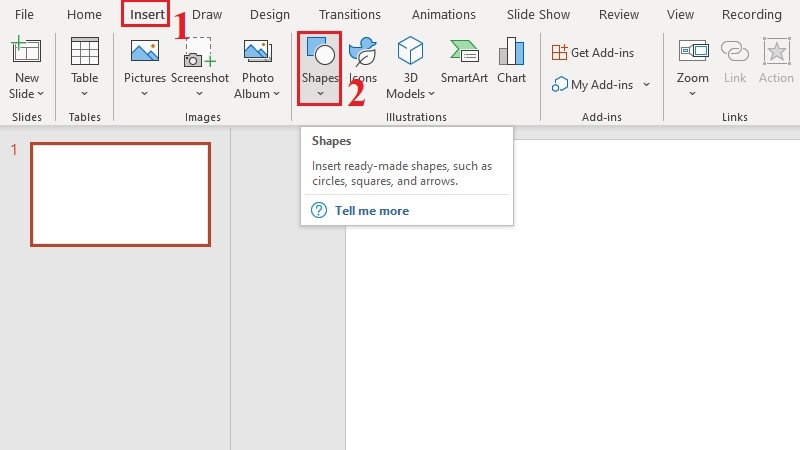Click the My Add-ins button
Screen dimensions: 800x450
click(x=592, y=85)
